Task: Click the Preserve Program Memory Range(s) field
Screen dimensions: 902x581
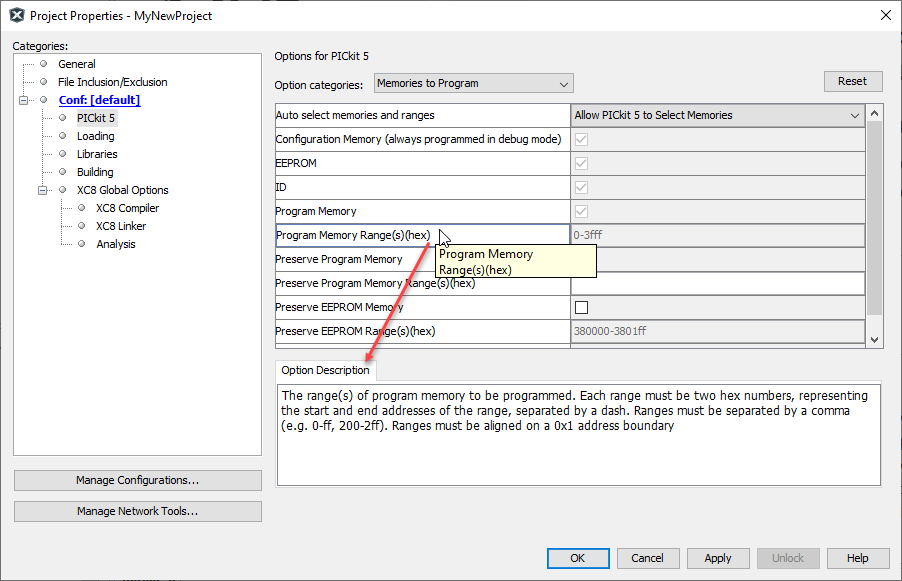Action: click(x=717, y=283)
